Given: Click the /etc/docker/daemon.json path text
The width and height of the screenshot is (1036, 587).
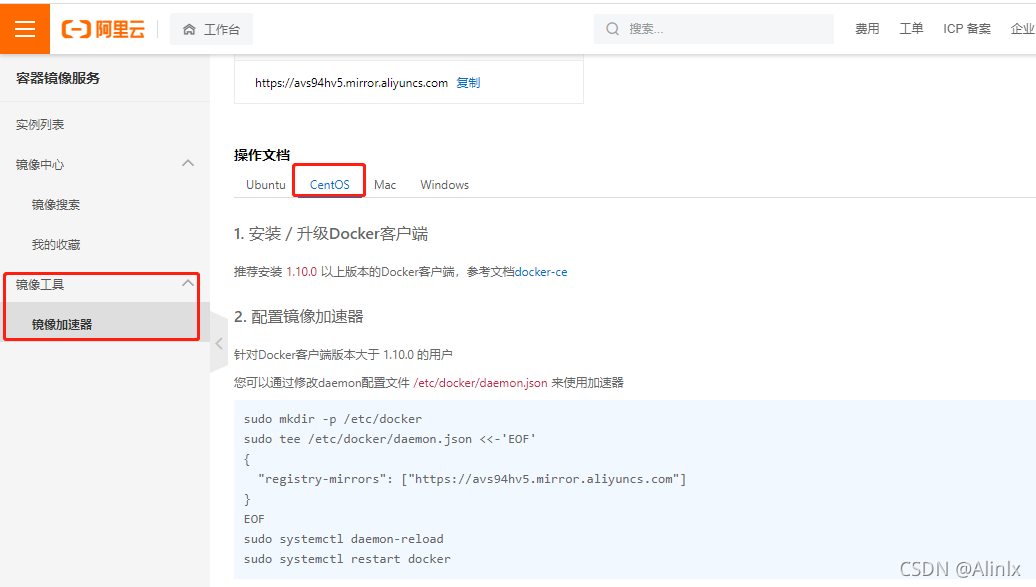Looking at the screenshot, I should click(480, 383).
